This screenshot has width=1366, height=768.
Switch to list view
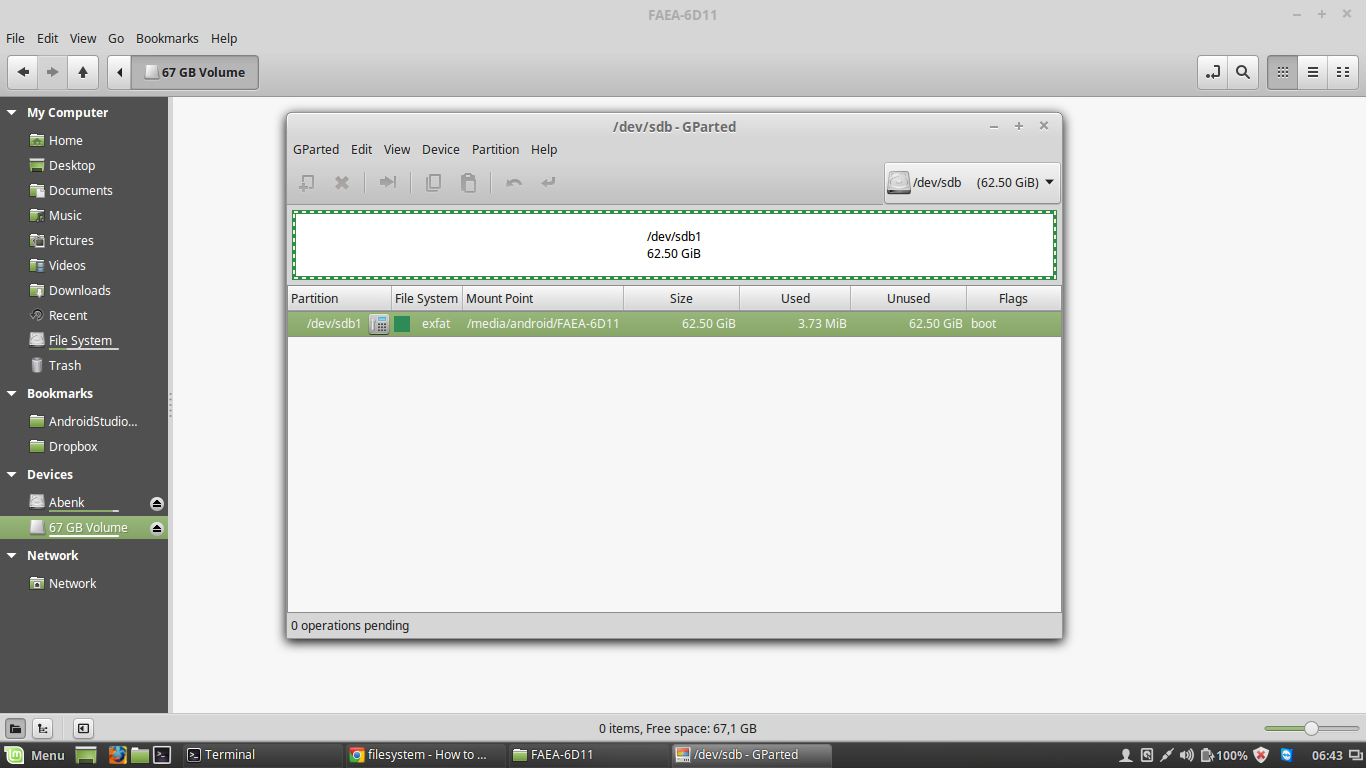click(x=1313, y=72)
